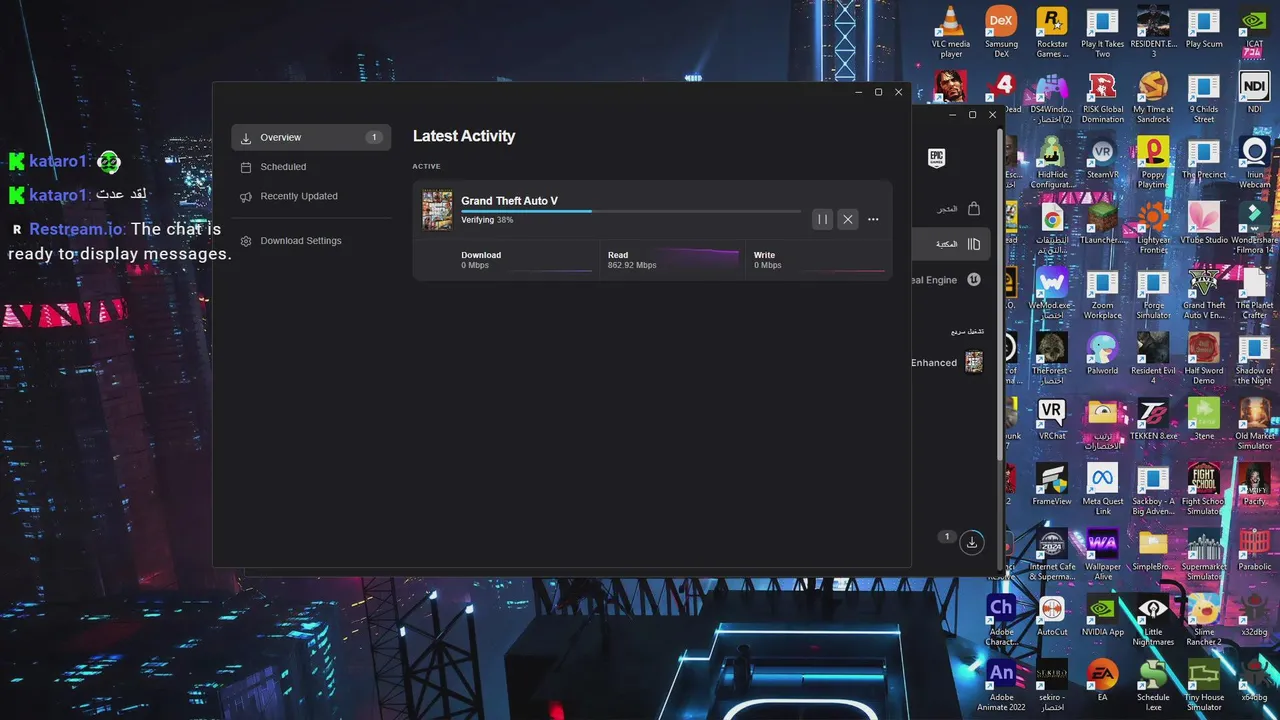1280x720 pixels.
Task: Select the Palworld desktop icon
Action: coord(1102,354)
